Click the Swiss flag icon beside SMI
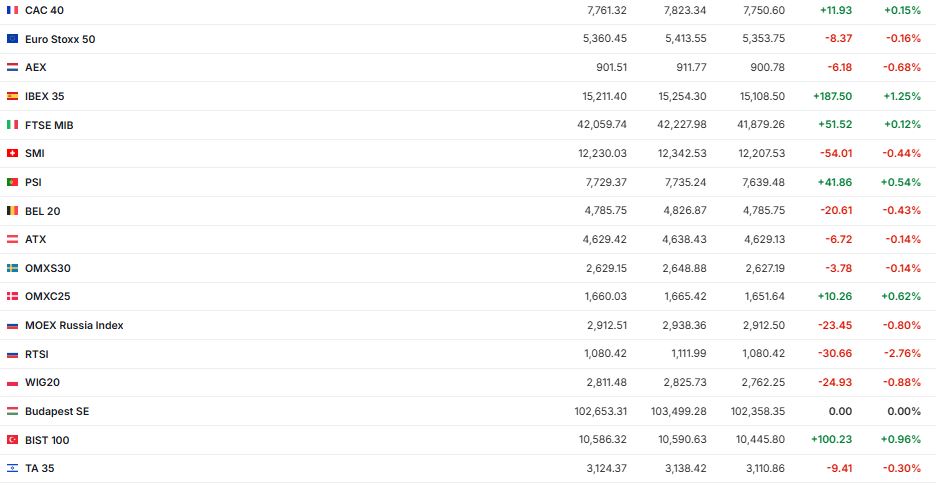This screenshot has height=486, width=936. pos(12,153)
